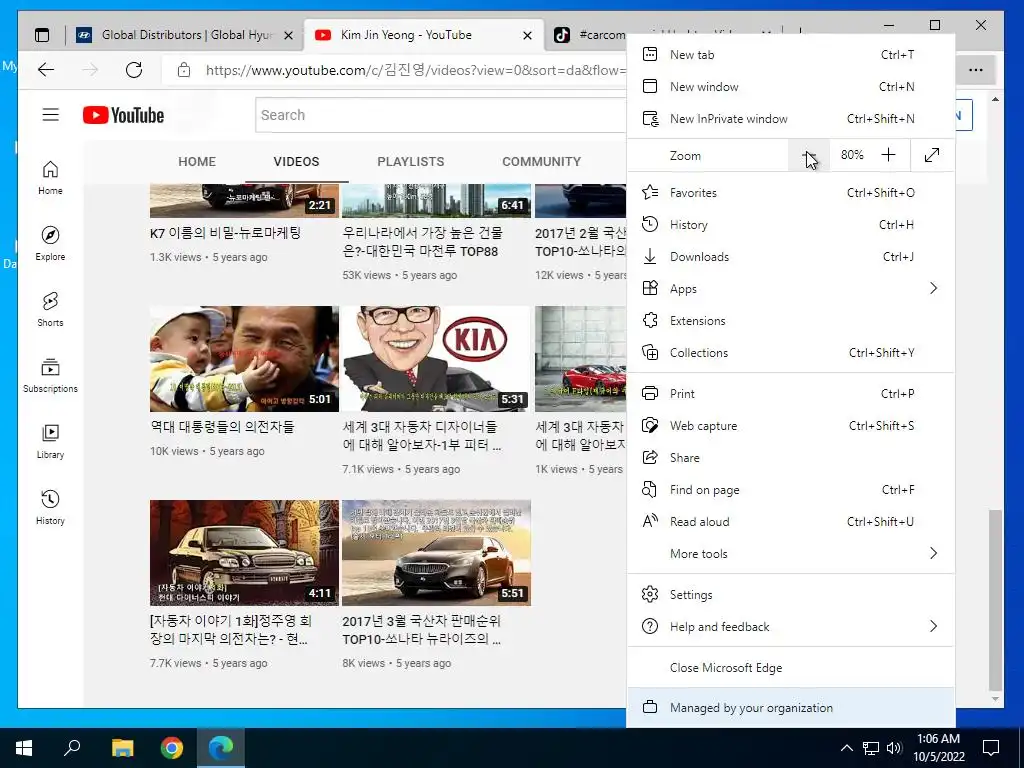This screenshot has width=1024, height=768.
Task: Select Share from the Edge menu
Action: pos(790,458)
